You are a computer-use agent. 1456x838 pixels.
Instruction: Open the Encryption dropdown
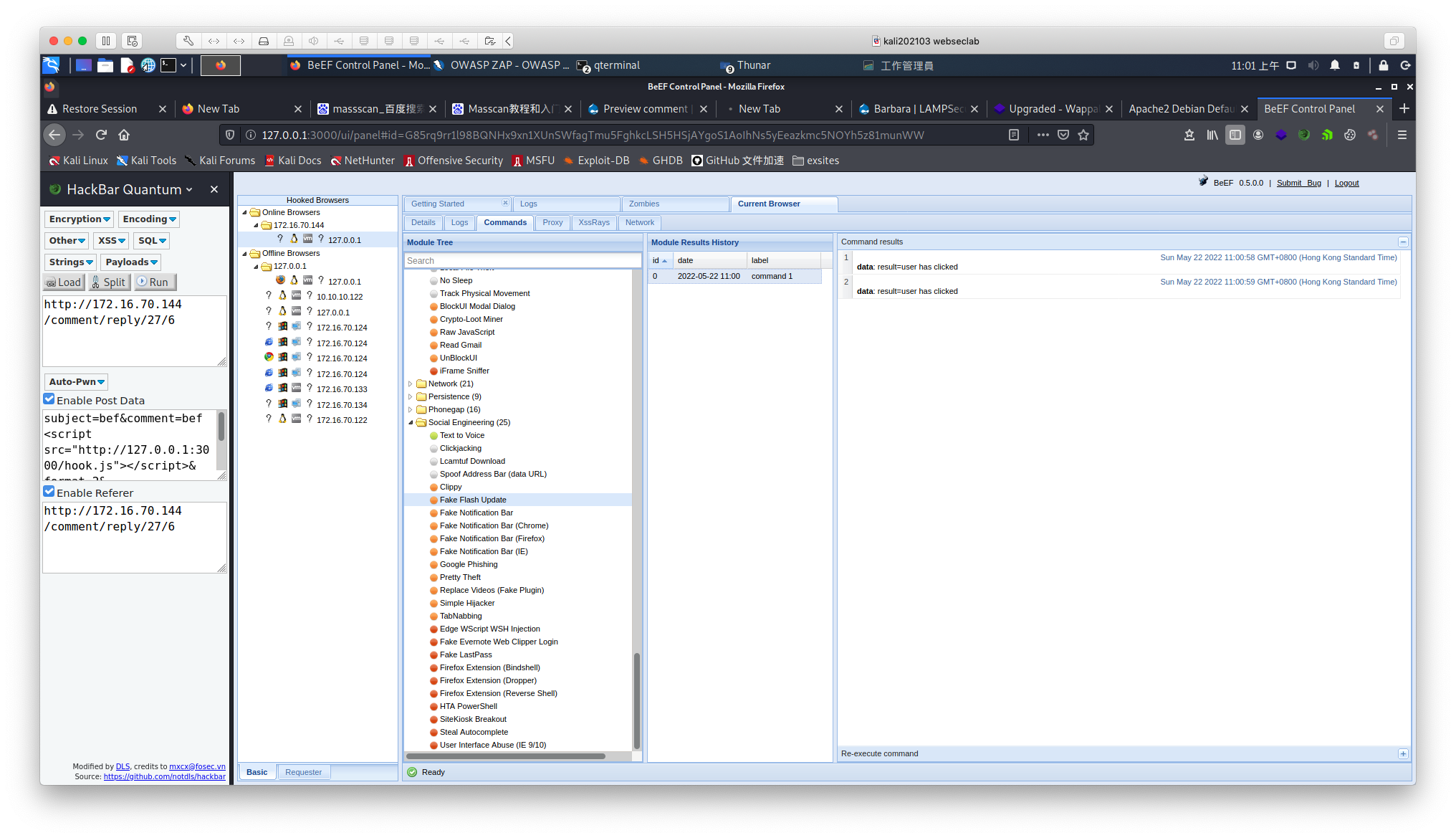pos(80,219)
